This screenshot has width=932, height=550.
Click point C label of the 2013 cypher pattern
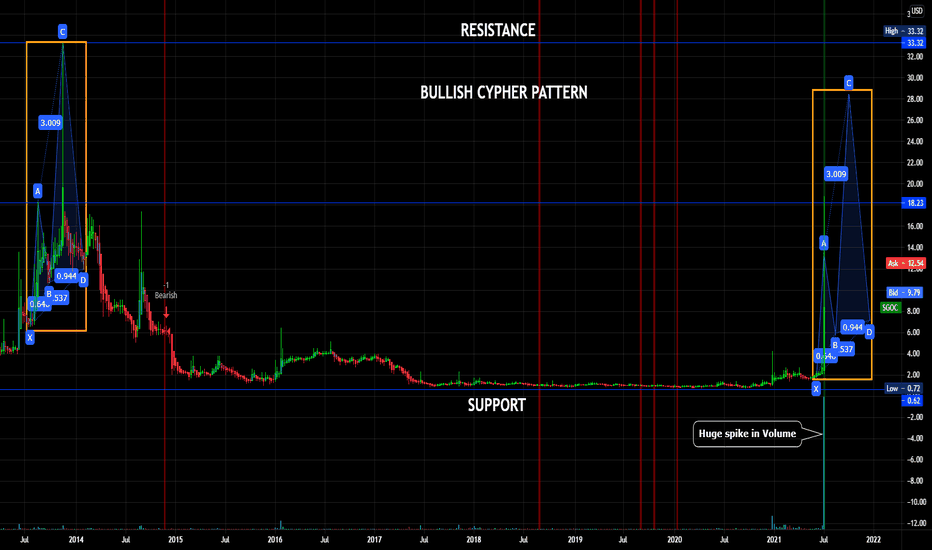(x=62, y=32)
